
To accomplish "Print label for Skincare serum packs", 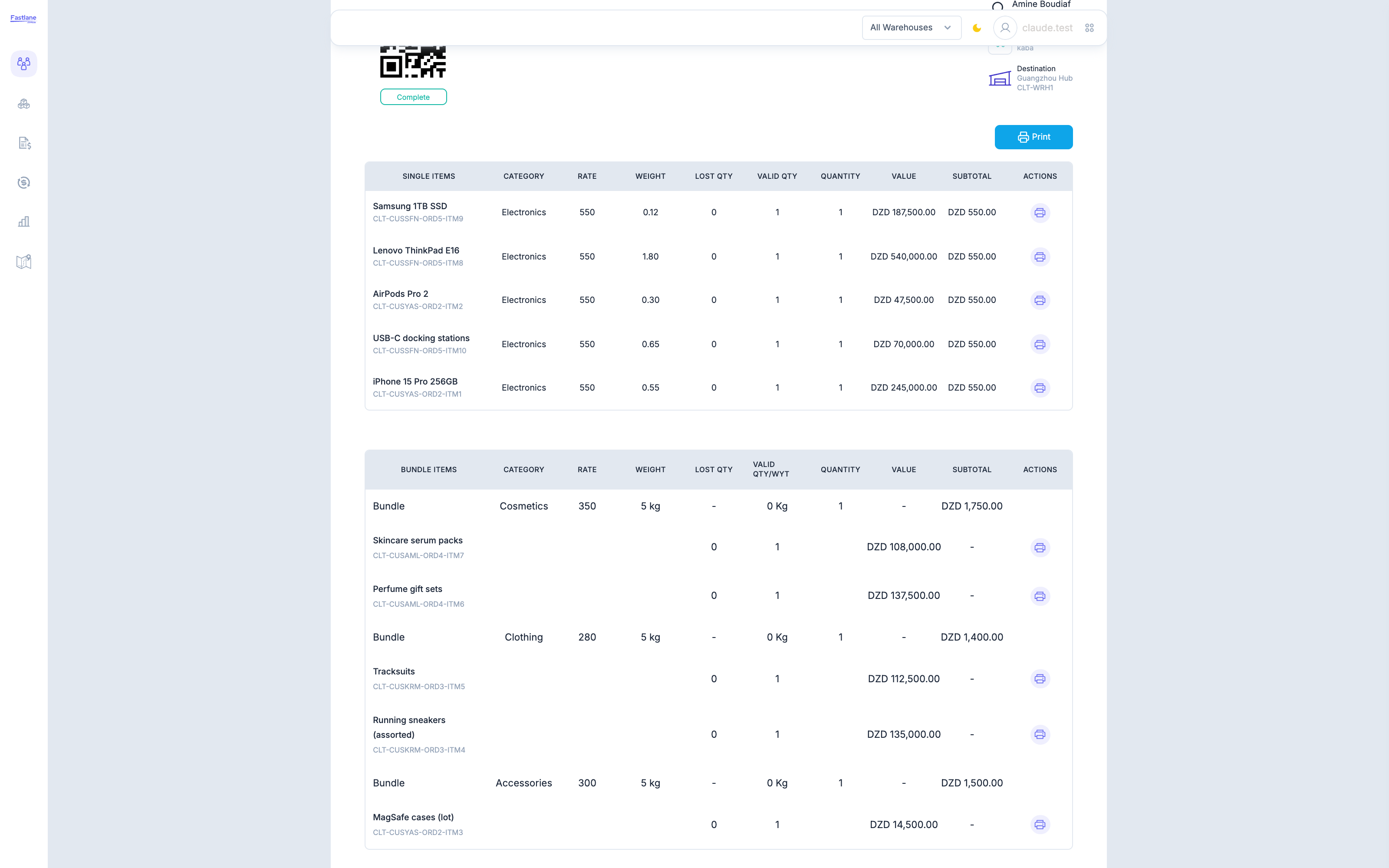I will coord(1040,548).
